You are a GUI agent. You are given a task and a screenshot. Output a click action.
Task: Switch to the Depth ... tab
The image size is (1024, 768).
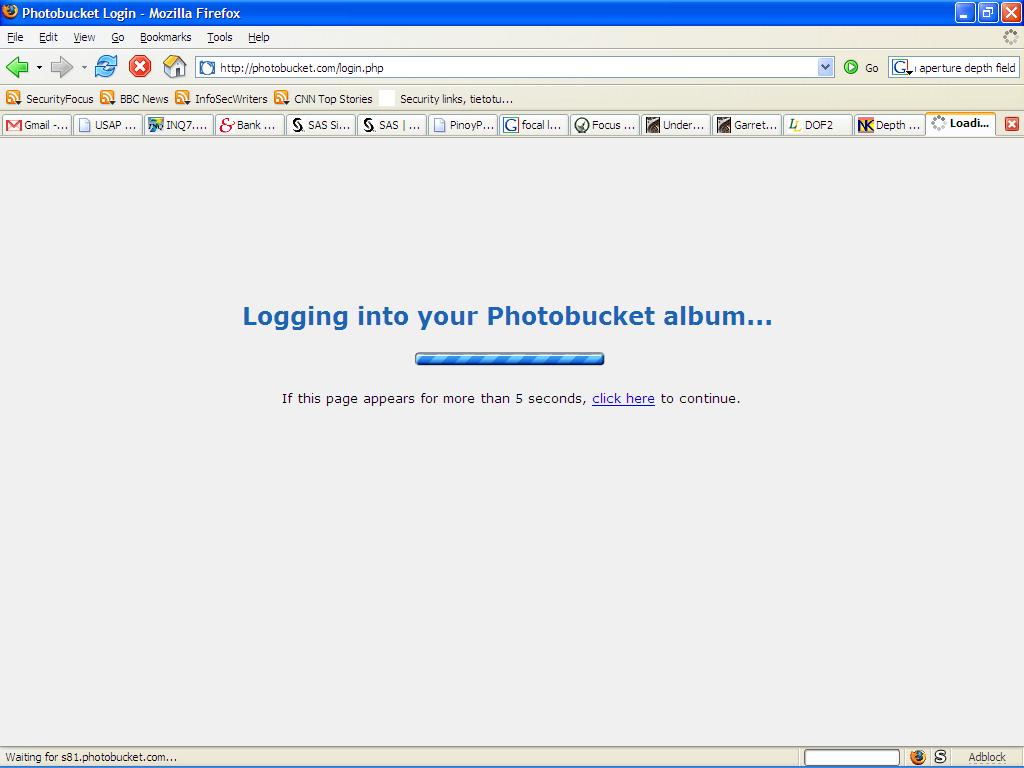coord(889,125)
